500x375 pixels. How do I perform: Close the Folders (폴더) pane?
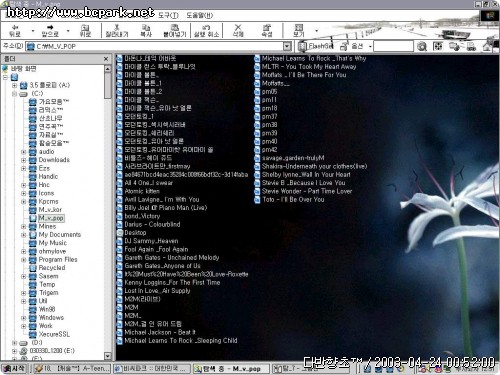click(x=106, y=59)
